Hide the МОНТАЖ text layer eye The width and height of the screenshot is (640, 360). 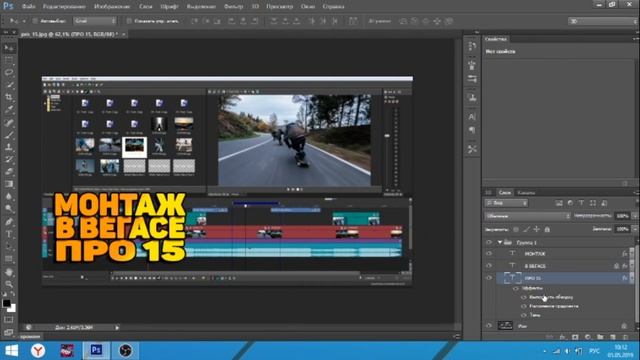pos(489,253)
